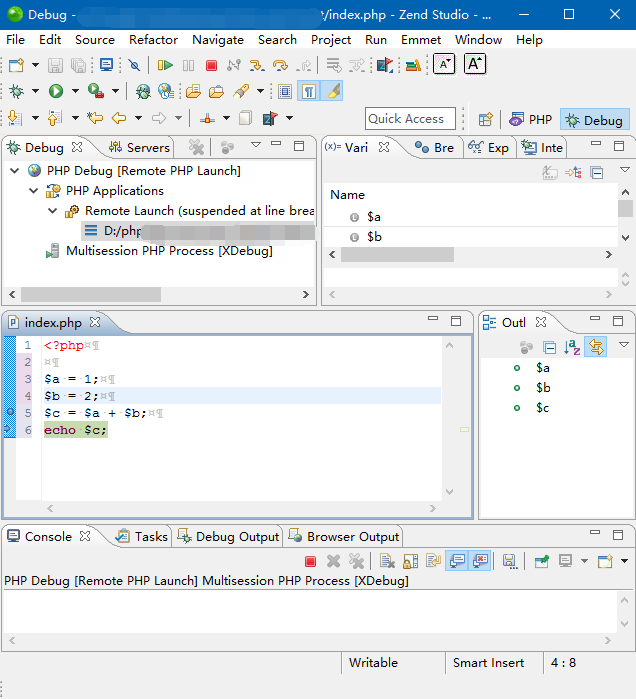Click the Debug perspective button
Screen dimensions: 636x699
click(x=595, y=120)
